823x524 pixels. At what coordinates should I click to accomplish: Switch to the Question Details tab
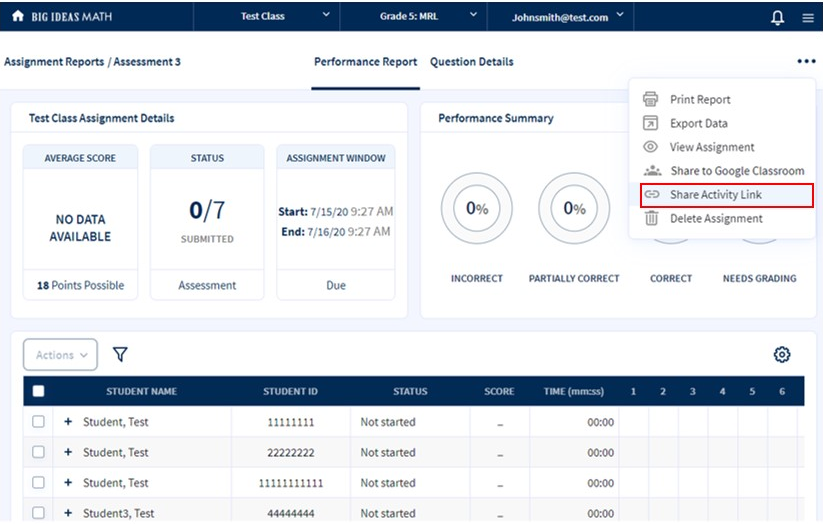pos(471,62)
